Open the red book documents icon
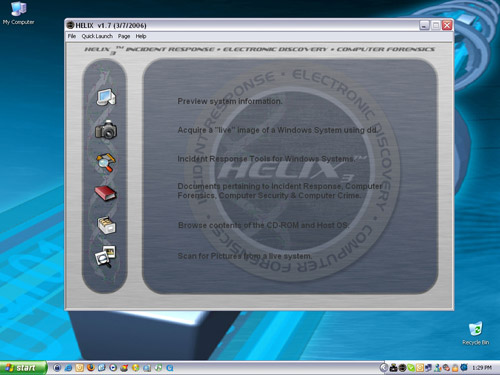This screenshot has height=375, width=500. (106, 193)
